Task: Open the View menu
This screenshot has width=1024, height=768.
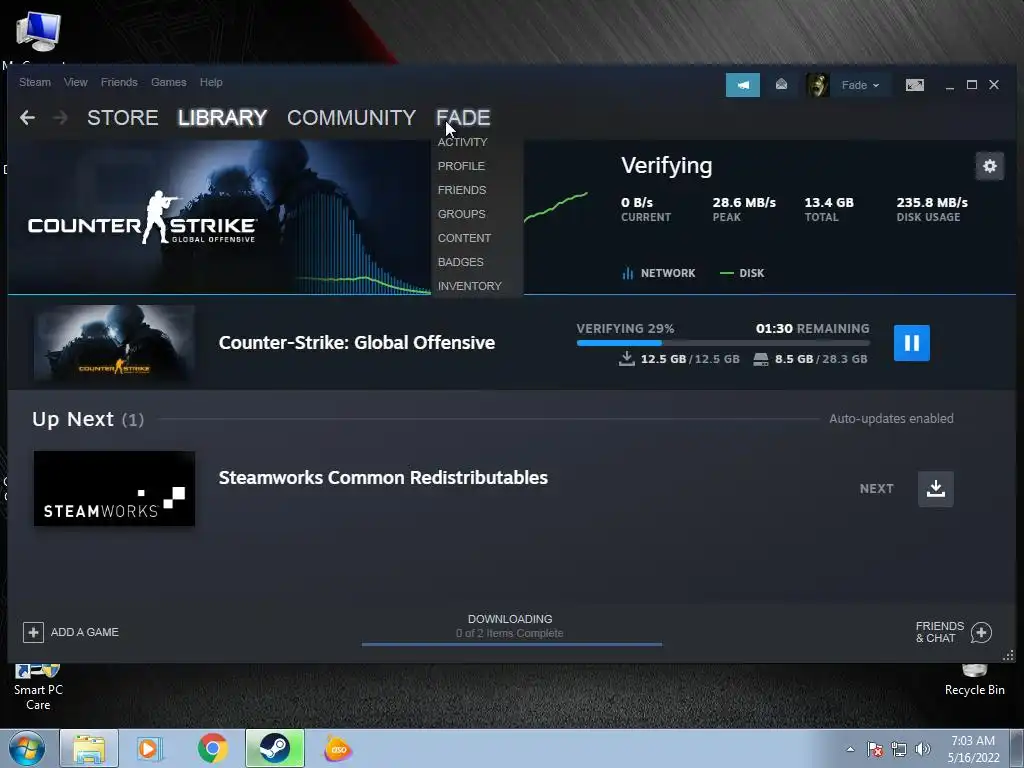Action: pos(76,82)
